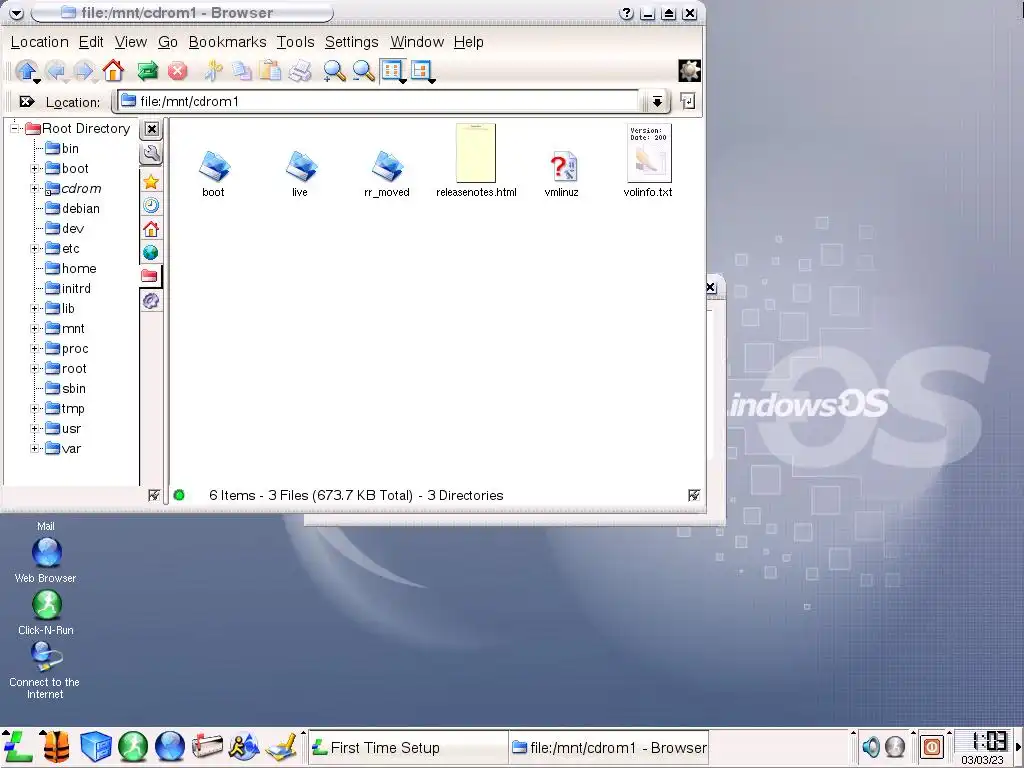The width and height of the screenshot is (1024, 768).
Task: Launch Click-N-Run desktop icon
Action: coord(46,612)
